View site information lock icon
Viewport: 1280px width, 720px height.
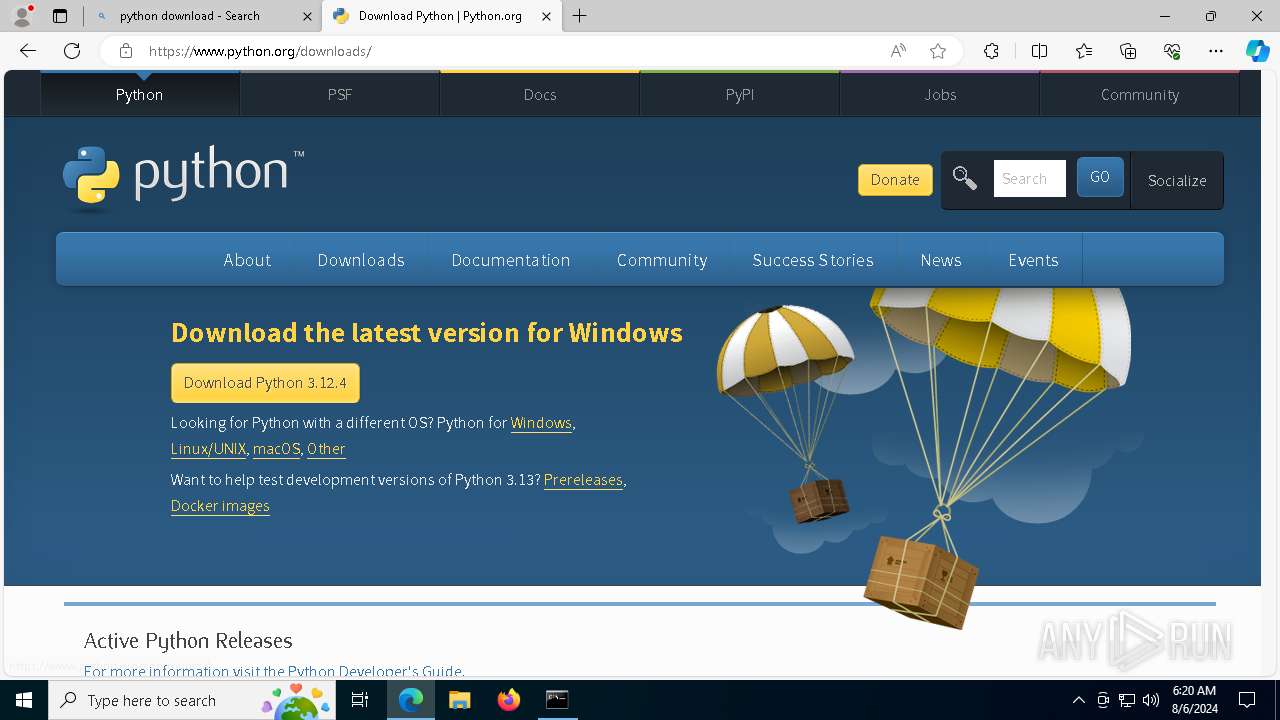(x=125, y=51)
